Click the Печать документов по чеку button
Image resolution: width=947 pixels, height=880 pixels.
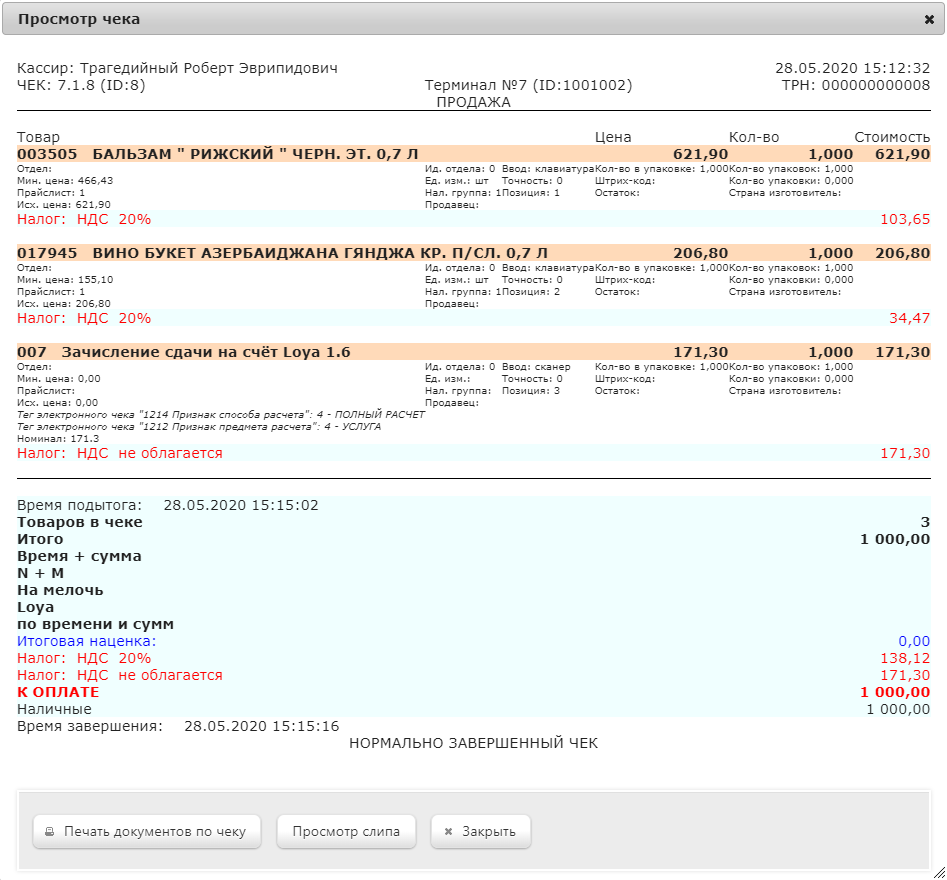147,832
